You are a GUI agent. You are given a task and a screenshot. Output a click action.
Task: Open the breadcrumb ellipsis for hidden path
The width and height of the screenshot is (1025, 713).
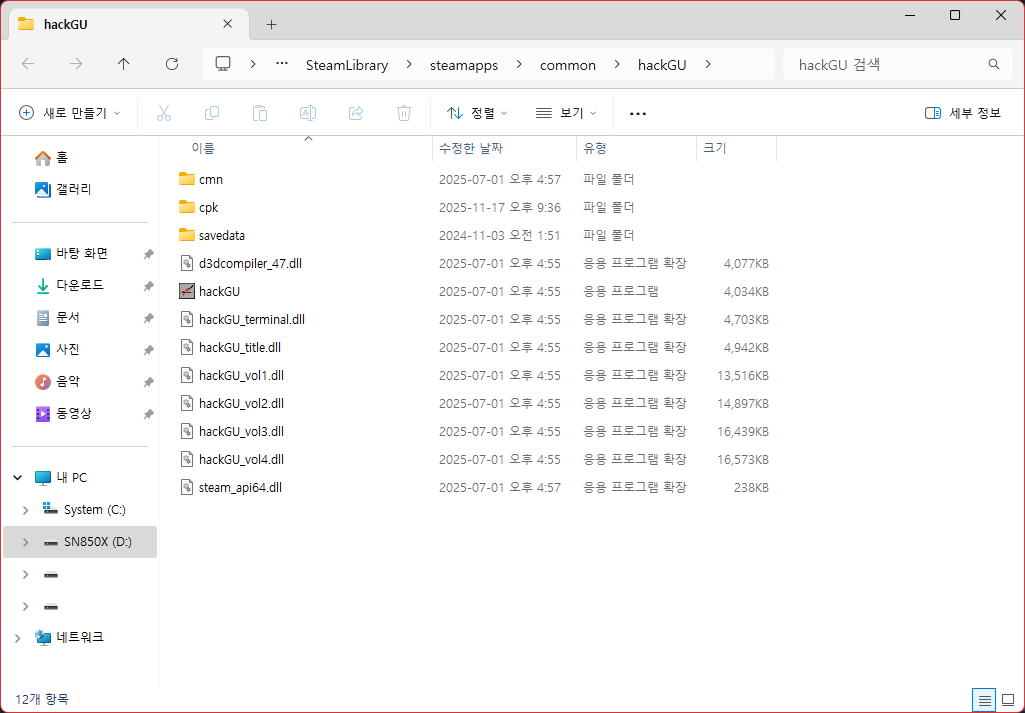(x=282, y=64)
